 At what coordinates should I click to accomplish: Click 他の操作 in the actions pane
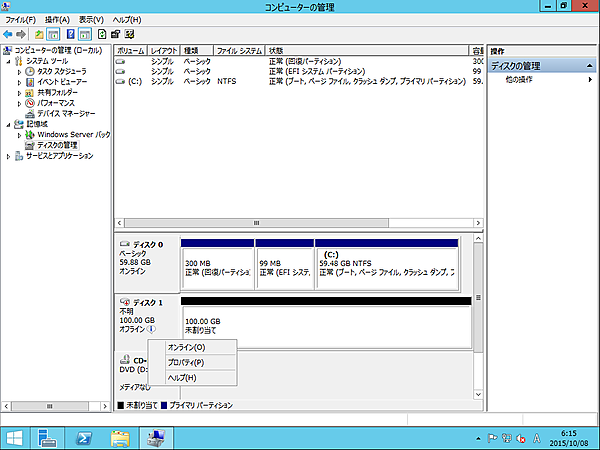(x=519, y=79)
